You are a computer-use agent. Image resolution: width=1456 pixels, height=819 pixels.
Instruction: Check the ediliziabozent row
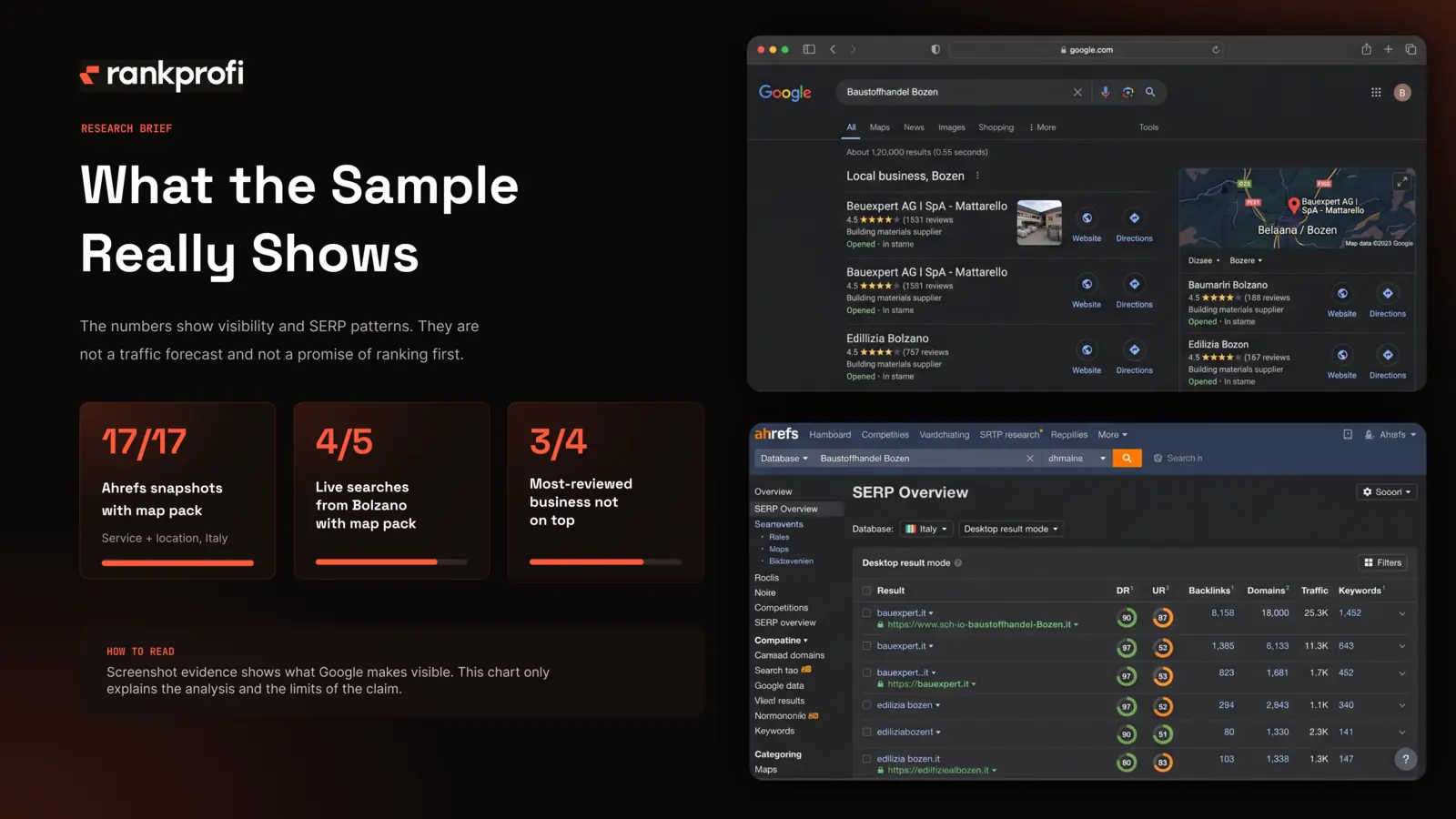pos(866,732)
